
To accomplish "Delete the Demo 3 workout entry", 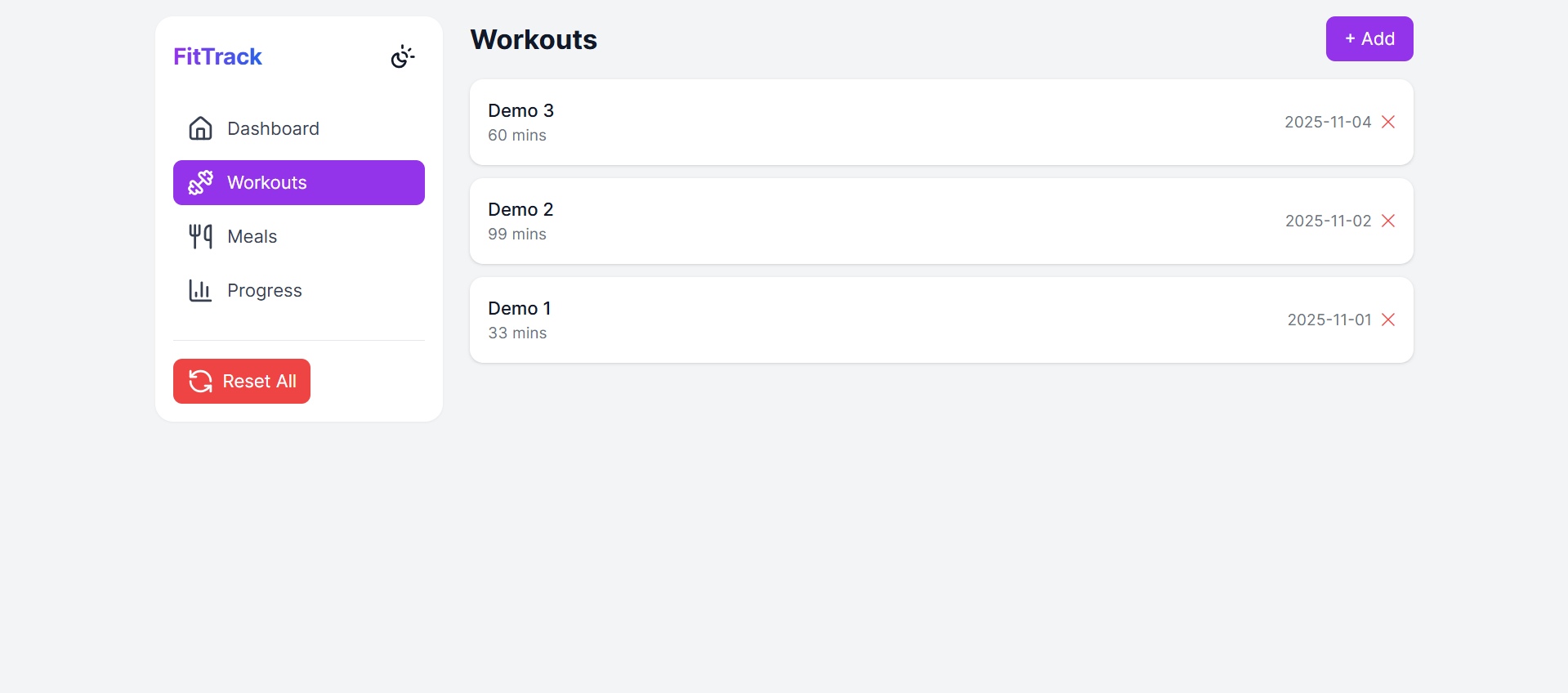I will (x=1388, y=122).
